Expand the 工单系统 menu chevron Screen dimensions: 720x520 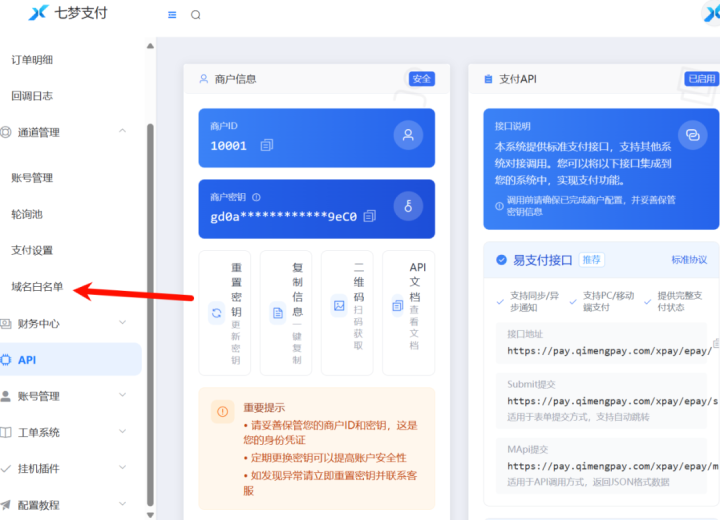point(123,431)
